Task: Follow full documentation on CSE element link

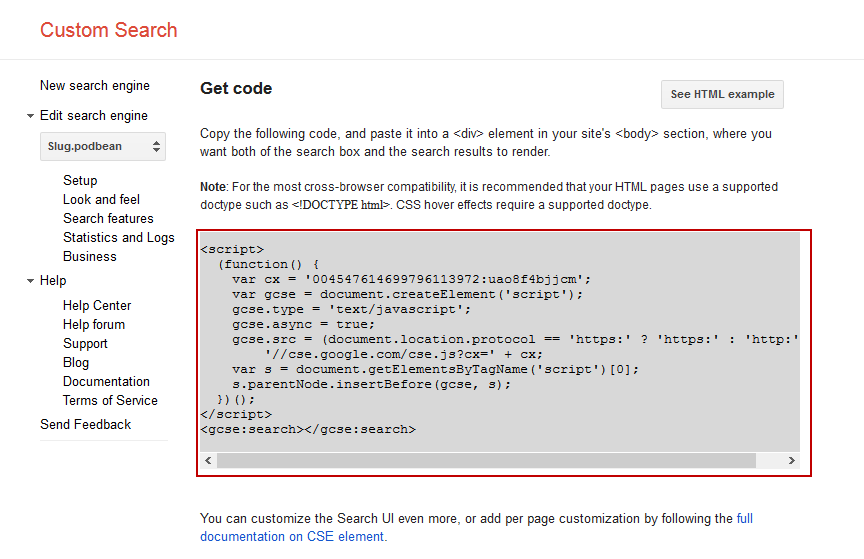Action: point(477,528)
